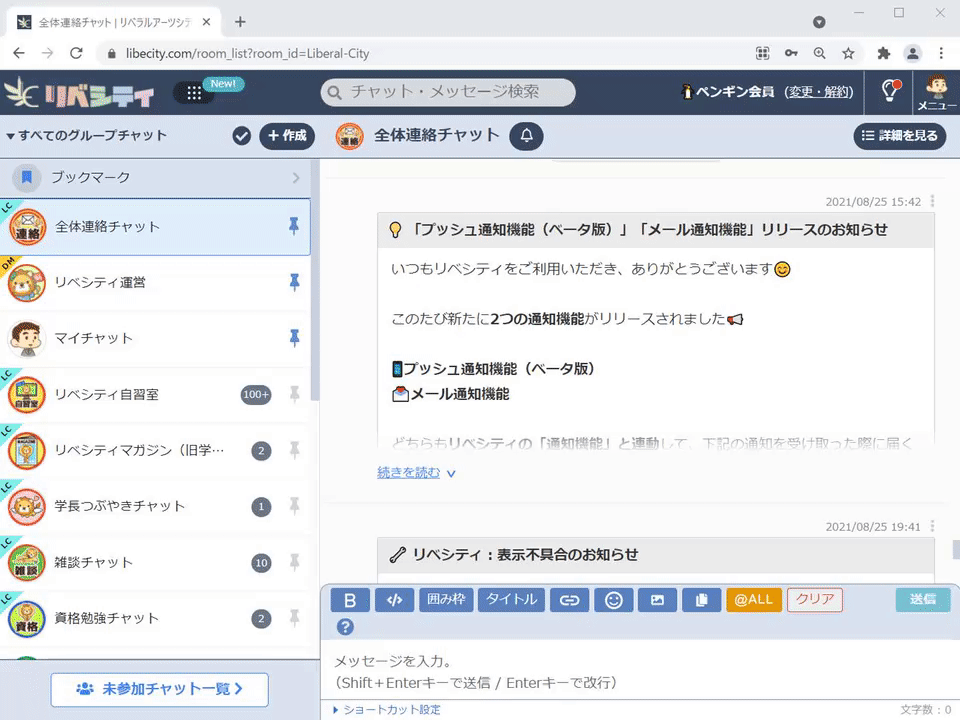Viewport: 960px width, 720px height.
Task: Open the Chrome three-dot menu
Action: click(941, 53)
